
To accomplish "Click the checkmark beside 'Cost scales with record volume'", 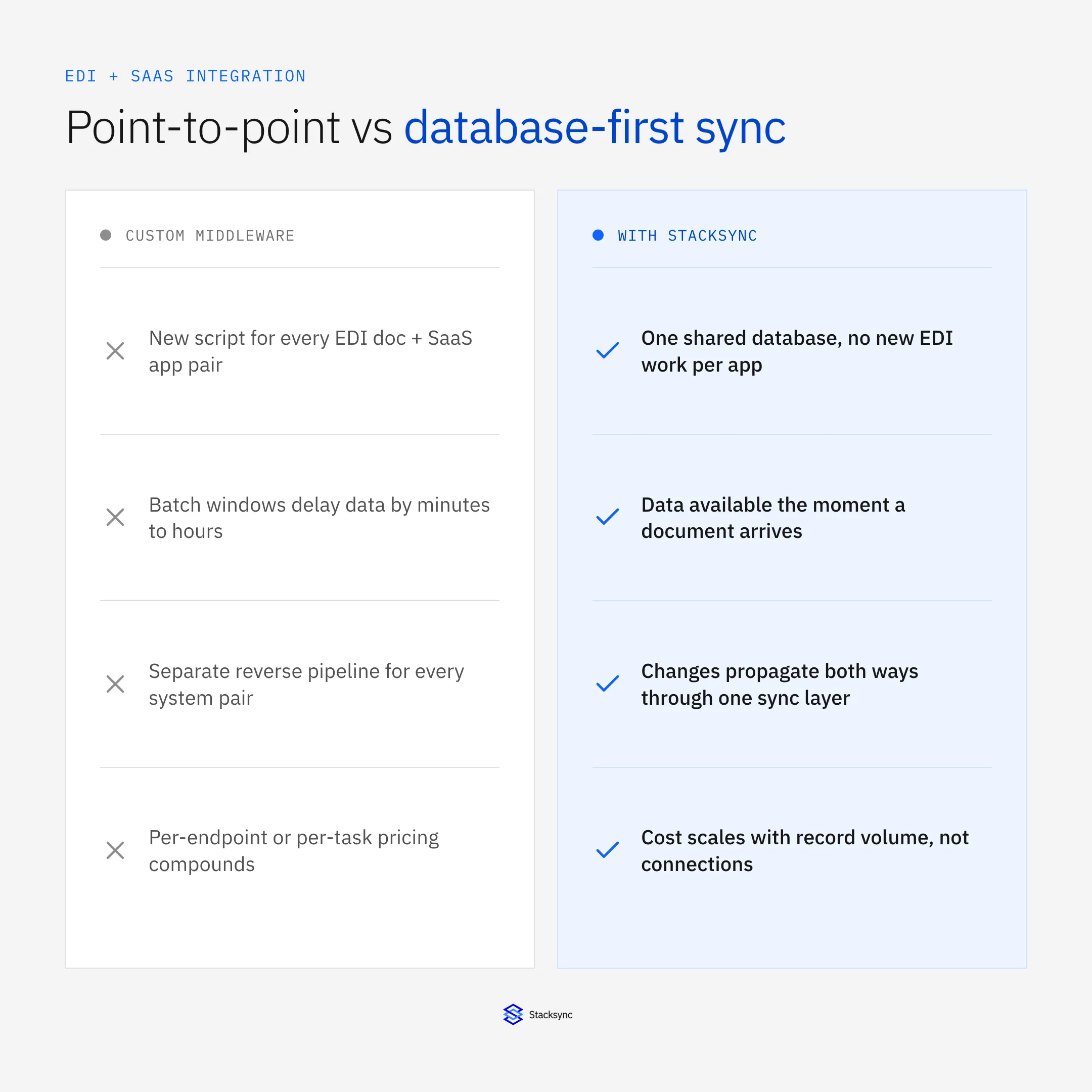I will point(608,849).
